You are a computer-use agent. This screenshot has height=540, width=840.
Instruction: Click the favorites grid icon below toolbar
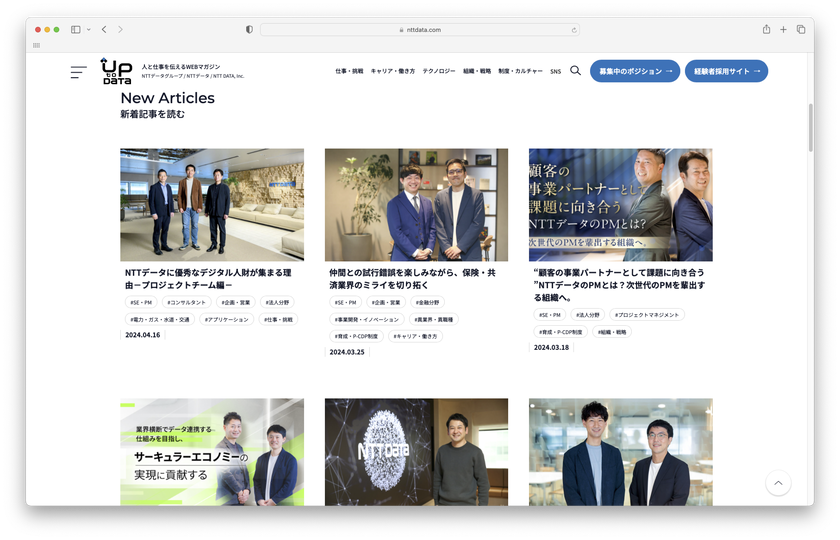[x=36, y=45]
